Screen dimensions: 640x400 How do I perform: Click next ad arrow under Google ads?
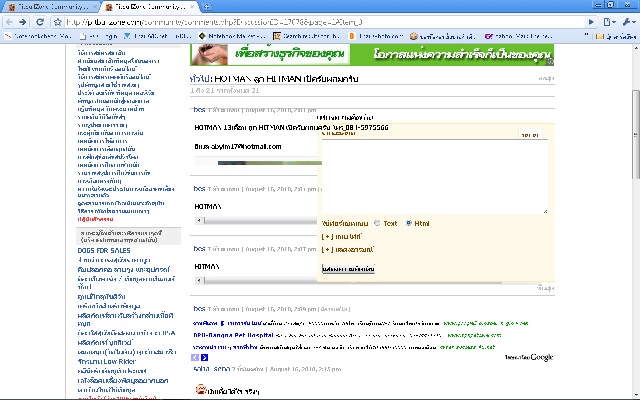coord(204,358)
